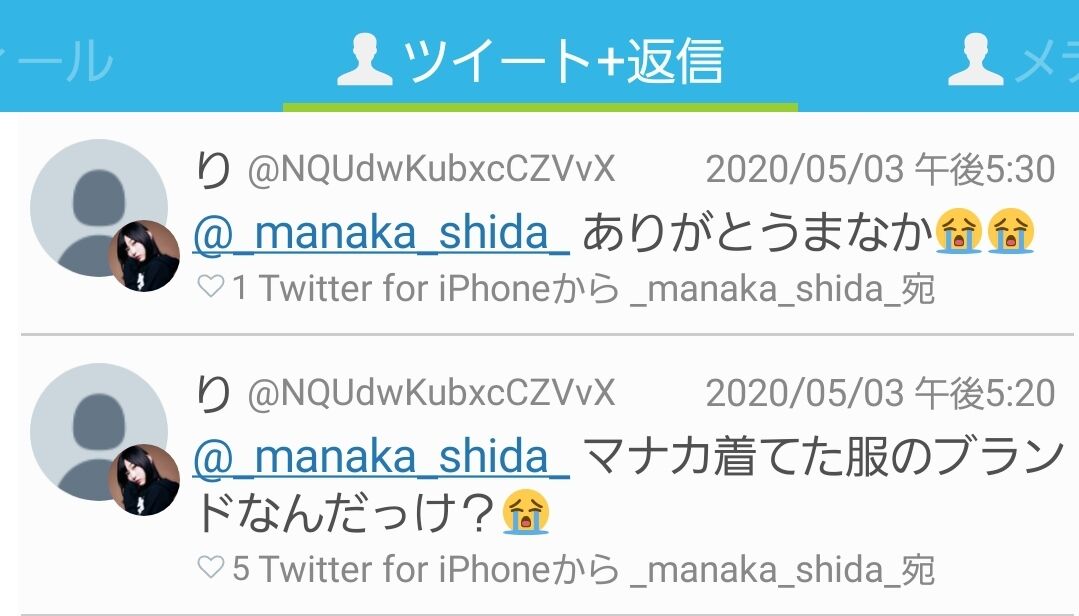Like the マナカ着てた服 tweet via heart icon

pyautogui.click(x=211, y=568)
